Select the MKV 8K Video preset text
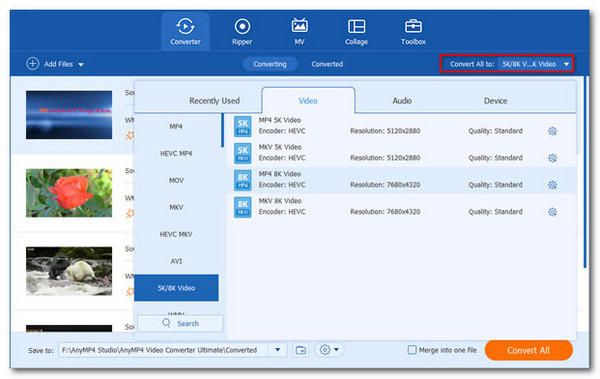 (x=280, y=201)
